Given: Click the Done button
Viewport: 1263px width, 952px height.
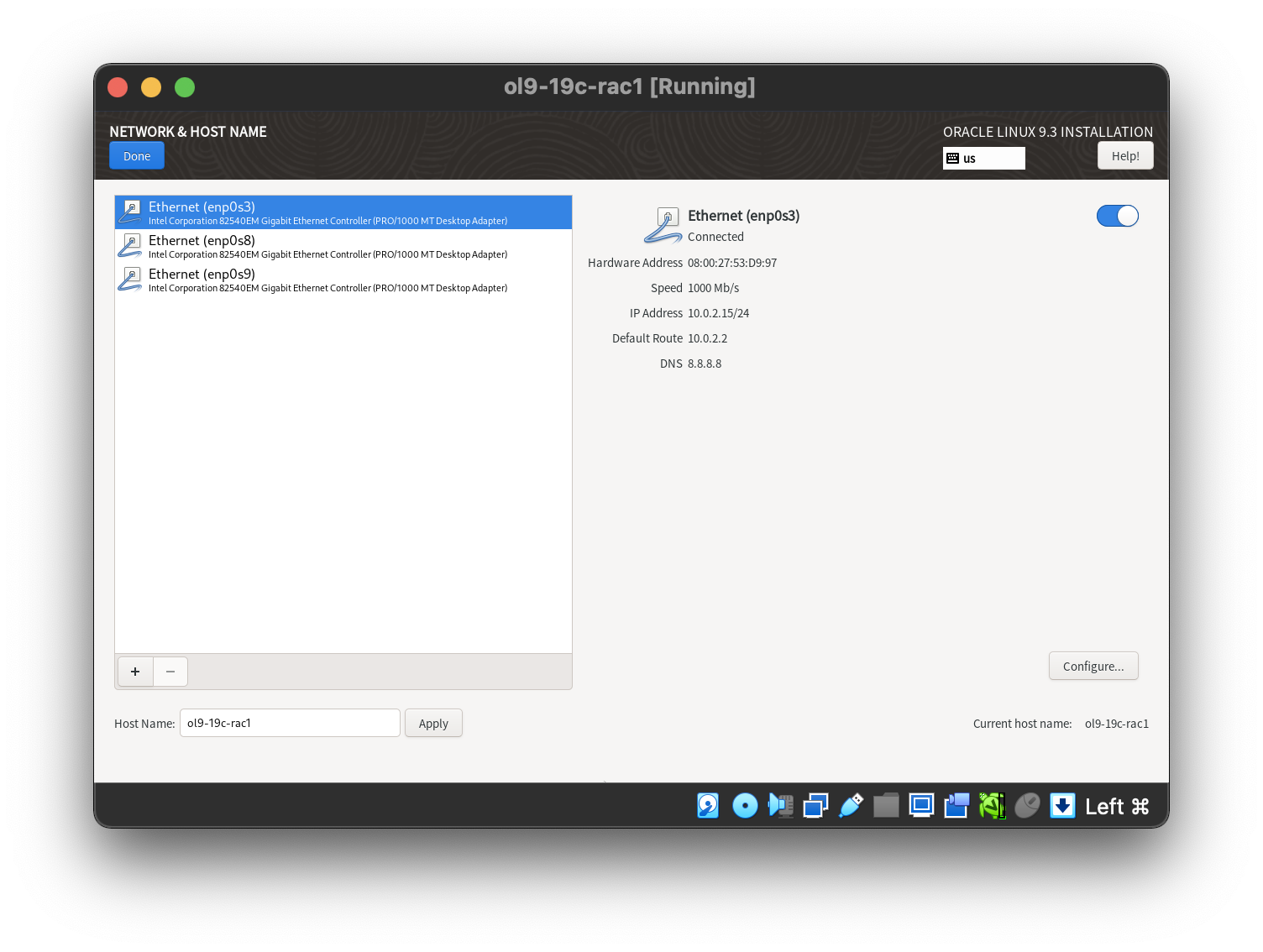Looking at the screenshot, I should [137, 156].
